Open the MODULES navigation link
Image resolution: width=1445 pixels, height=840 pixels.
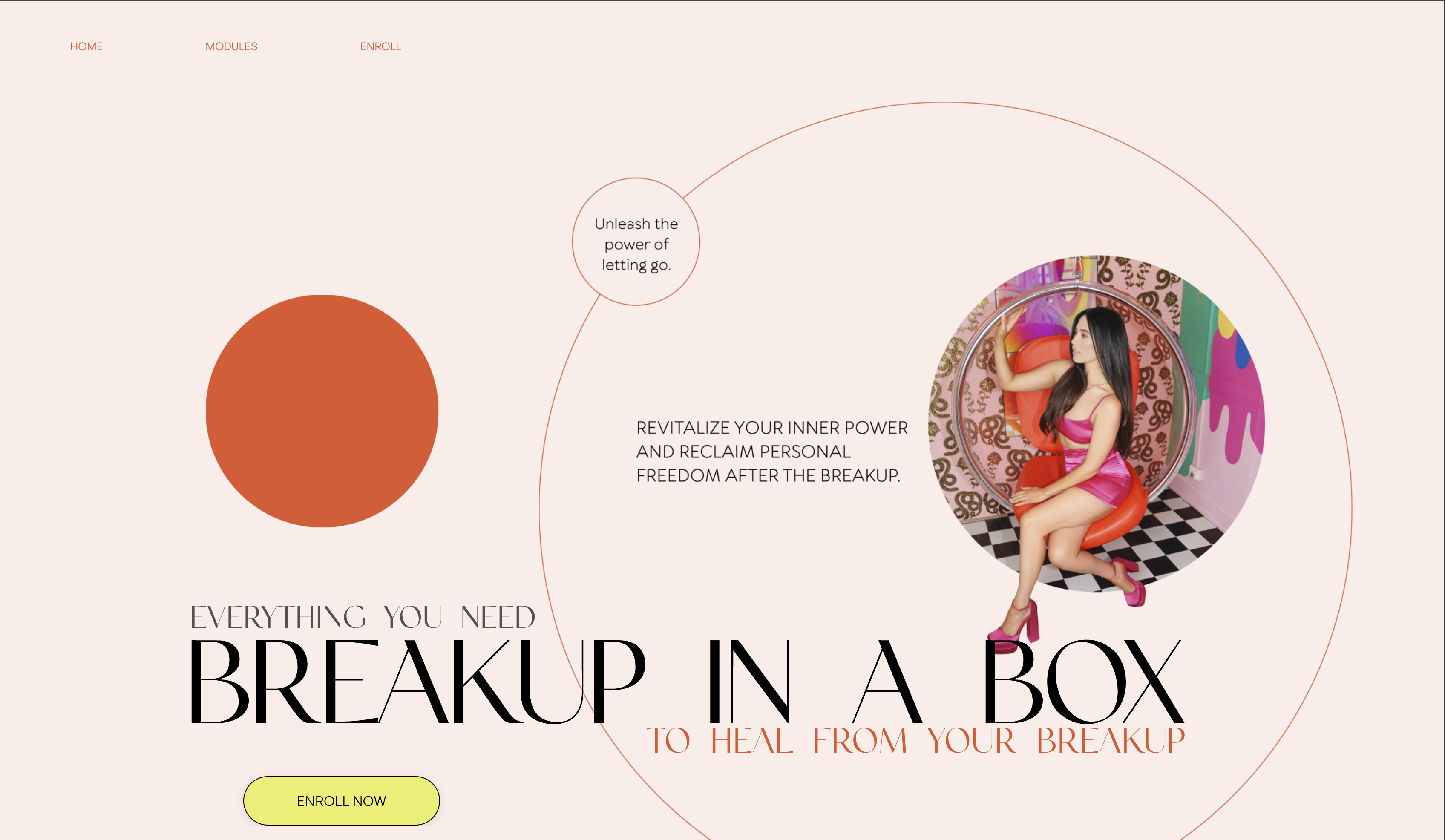coord(231,46)
